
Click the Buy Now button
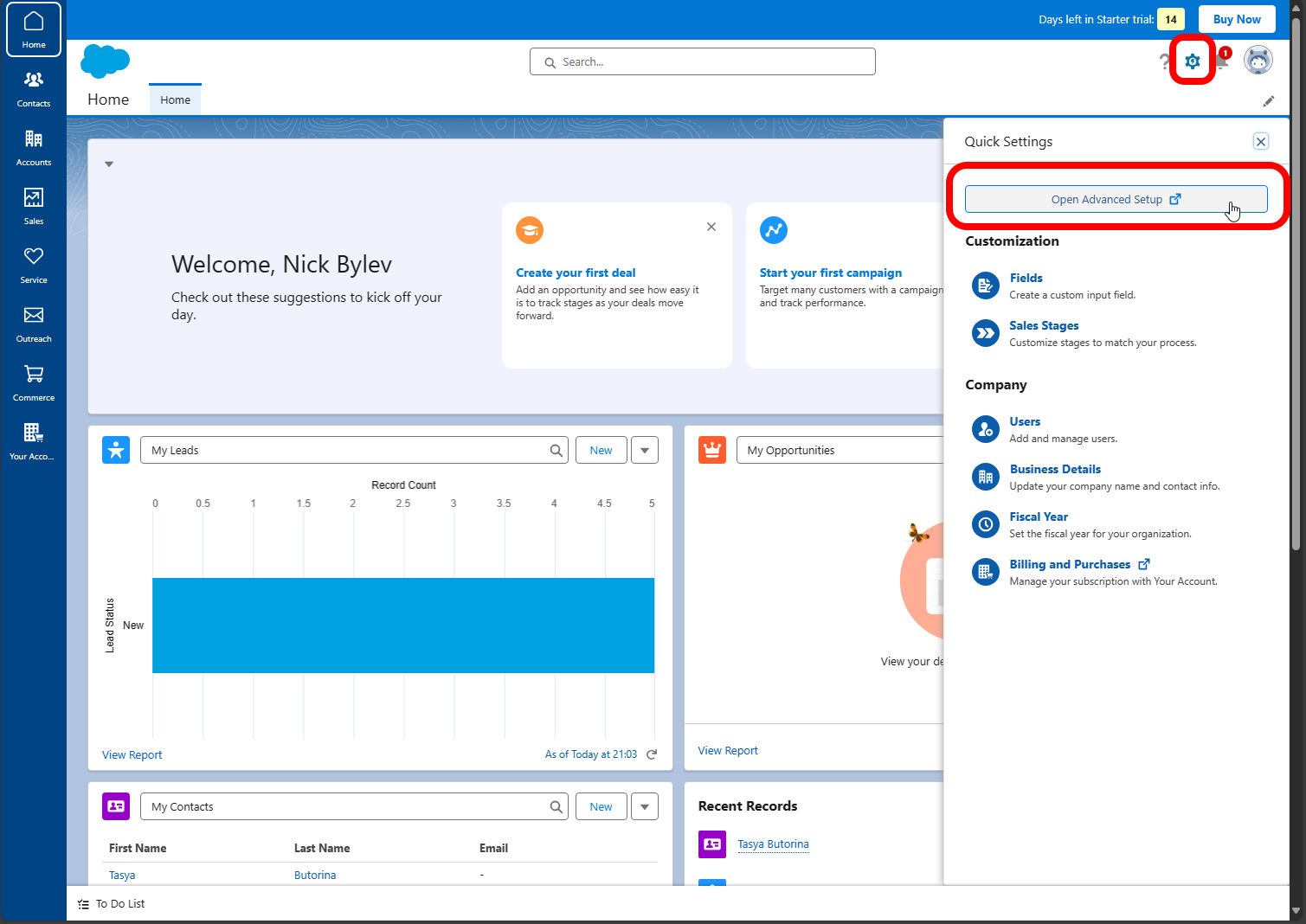click(x=1237, y=19)
